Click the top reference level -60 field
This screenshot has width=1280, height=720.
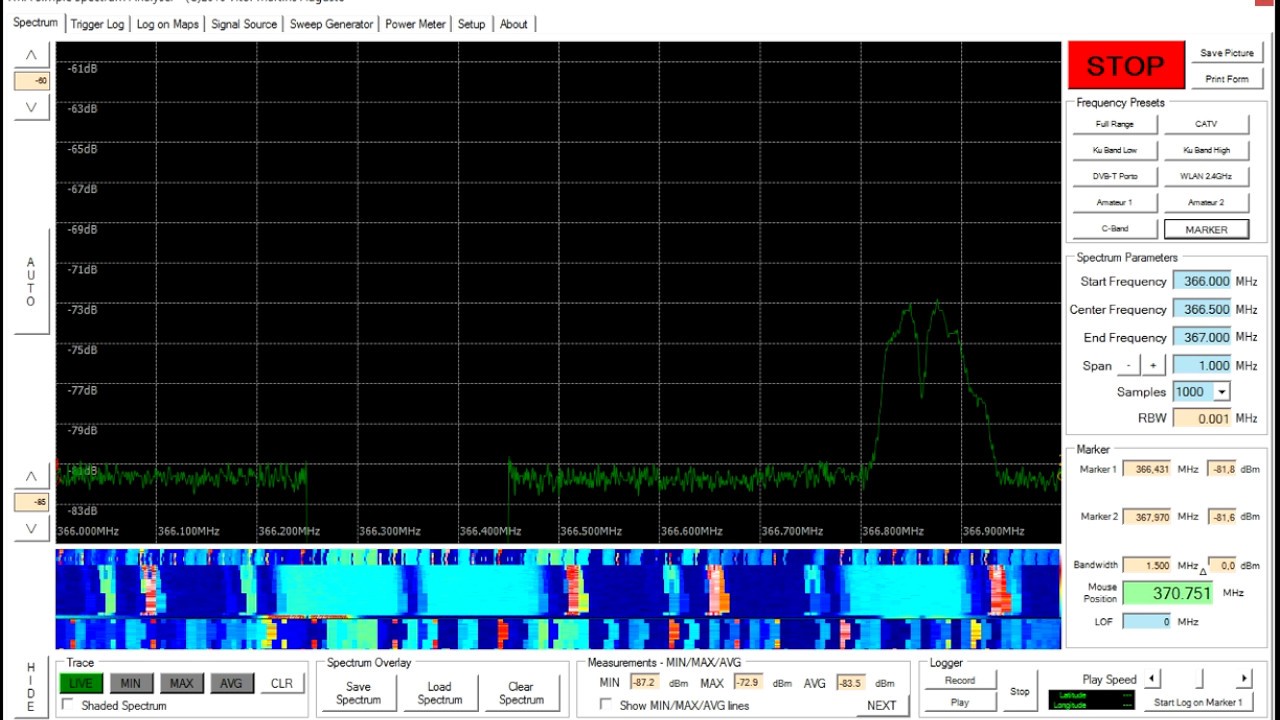coord(31,81)
